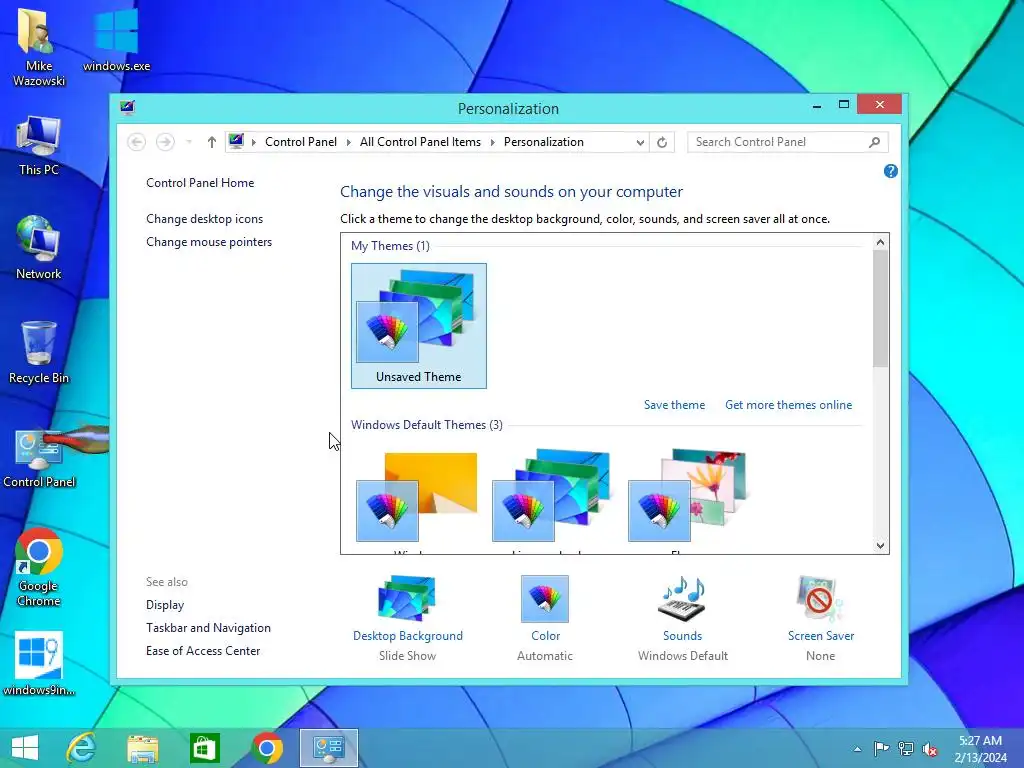
Task: Click Control Panel in the breadcrumb
Action: [301, 142]
